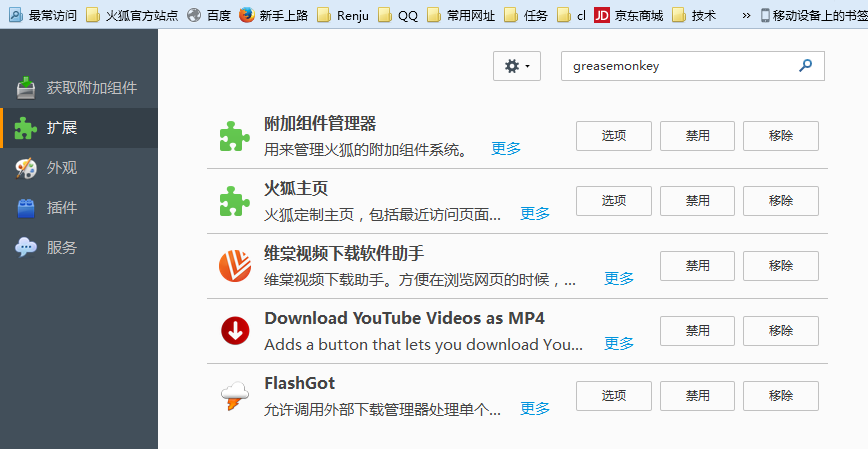Open the gear tools dropdown menu

click(517, 66)
